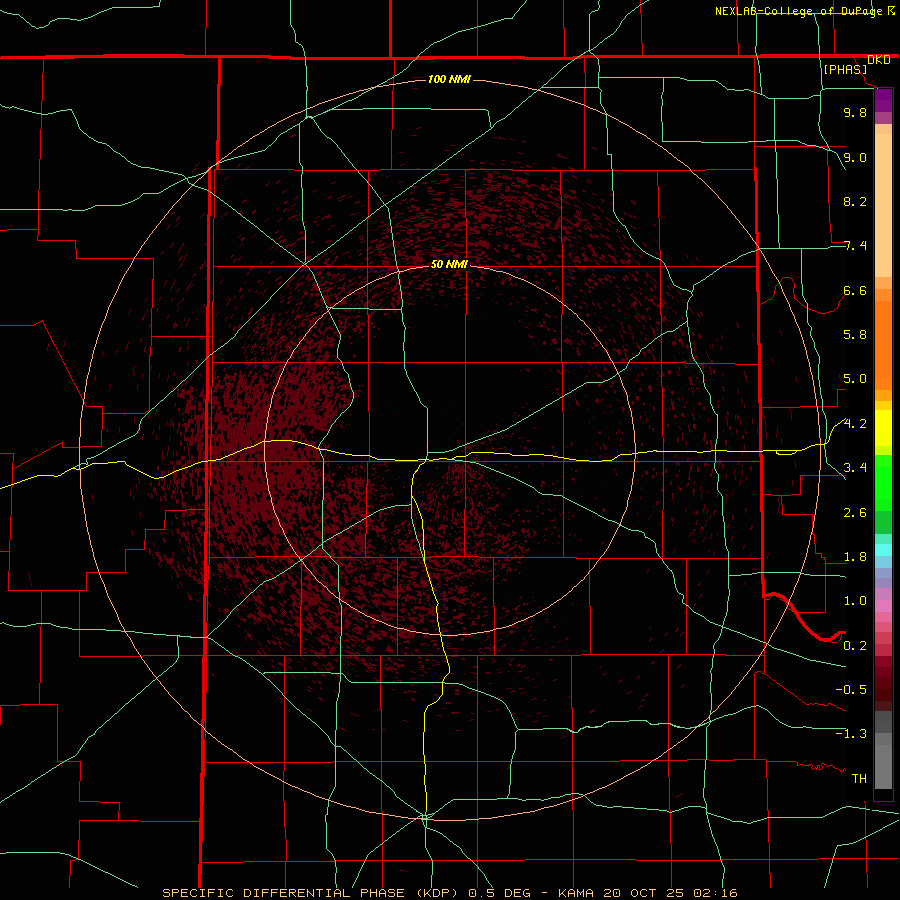Click the KAMA 20 OCT 25 02:16 timestamp
900x900 pixels.
tap(647, 893)
